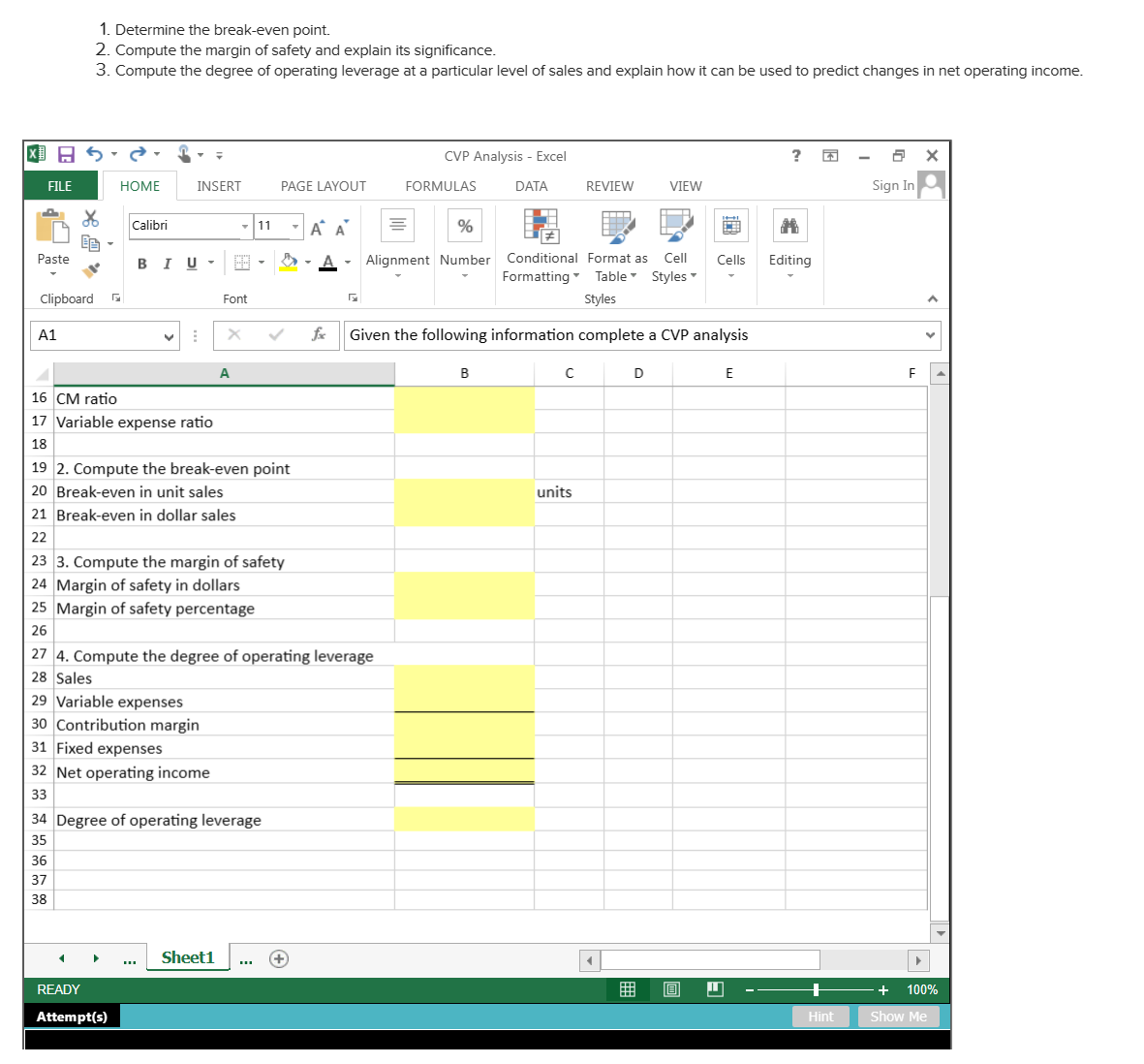The width and height of the screenshot is (1144, 1064).
Task: Click the Hint button
Action: [x=820, y=1017]
